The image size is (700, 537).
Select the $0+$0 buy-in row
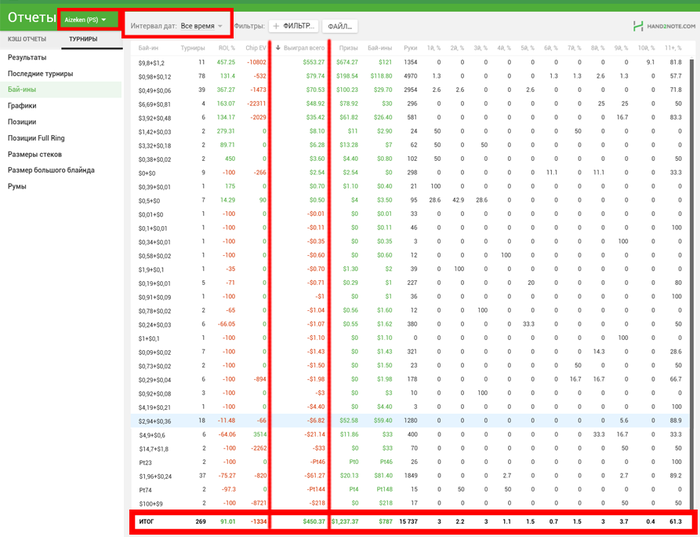pos(410,173)
